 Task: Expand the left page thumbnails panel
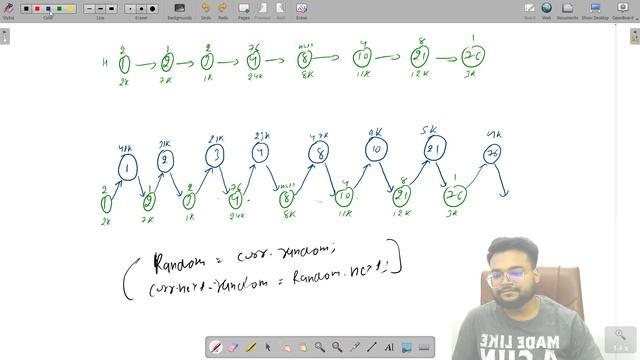pyautogui.click(x=4, y=36)
